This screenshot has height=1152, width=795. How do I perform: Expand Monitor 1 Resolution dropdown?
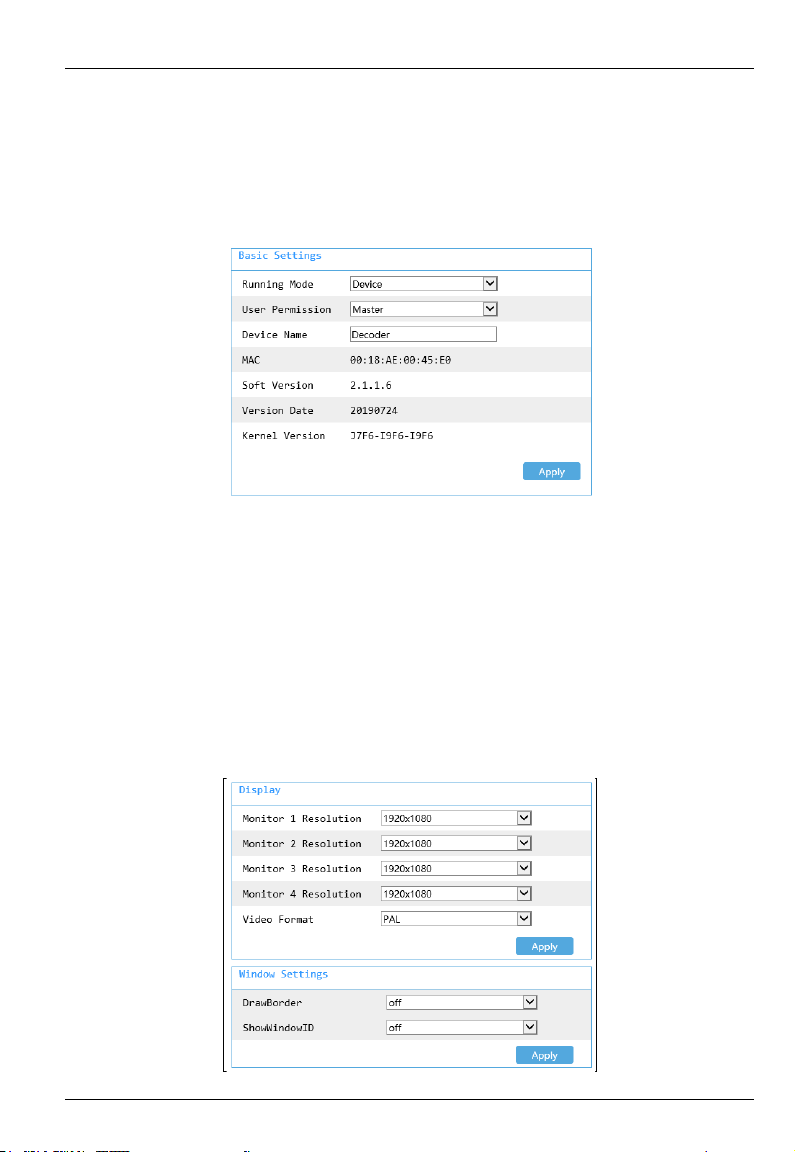(456, 818)
